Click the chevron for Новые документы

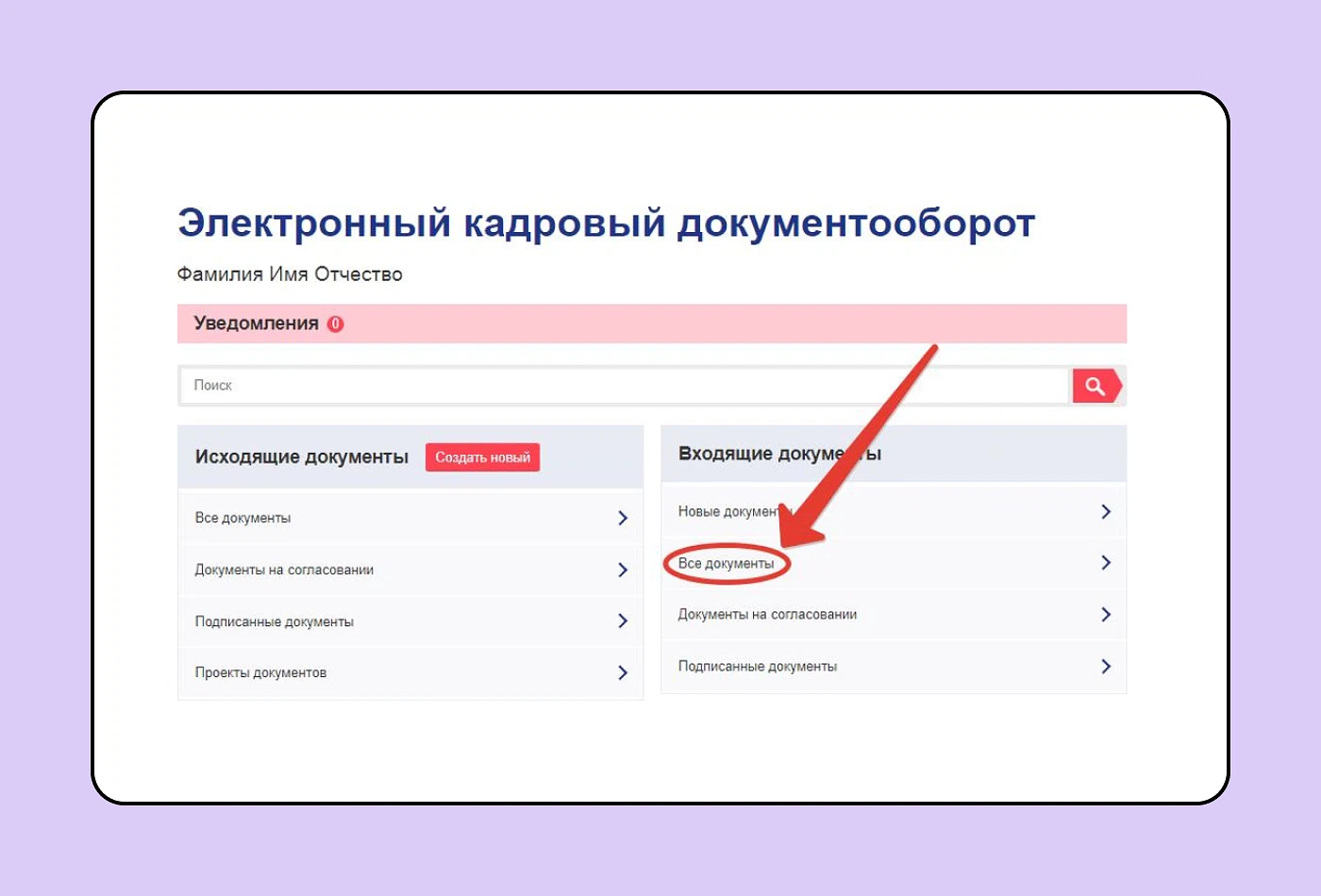(x=1106, y=511)
